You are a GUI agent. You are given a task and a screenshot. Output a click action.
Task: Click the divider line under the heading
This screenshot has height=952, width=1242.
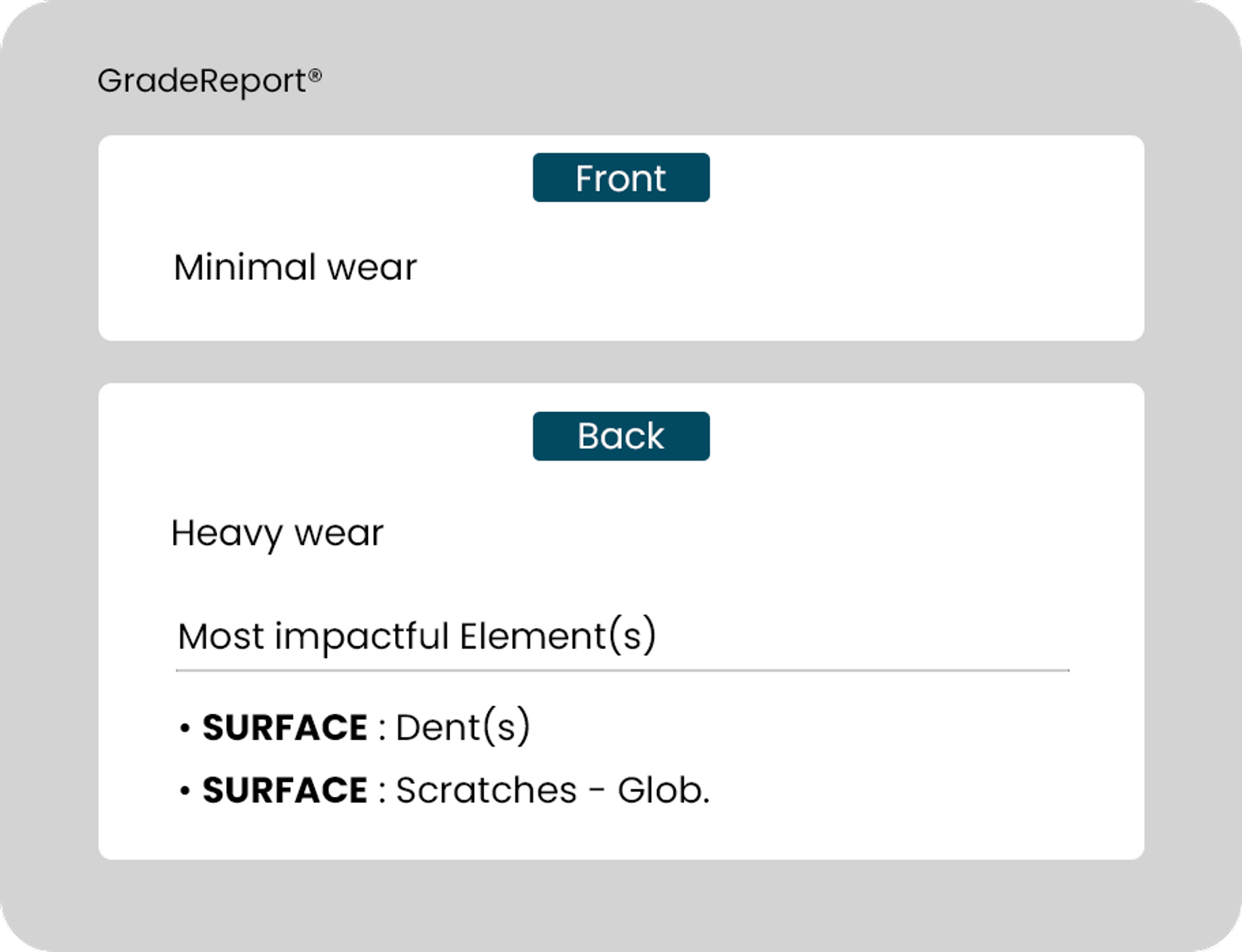tap(621, 669)
